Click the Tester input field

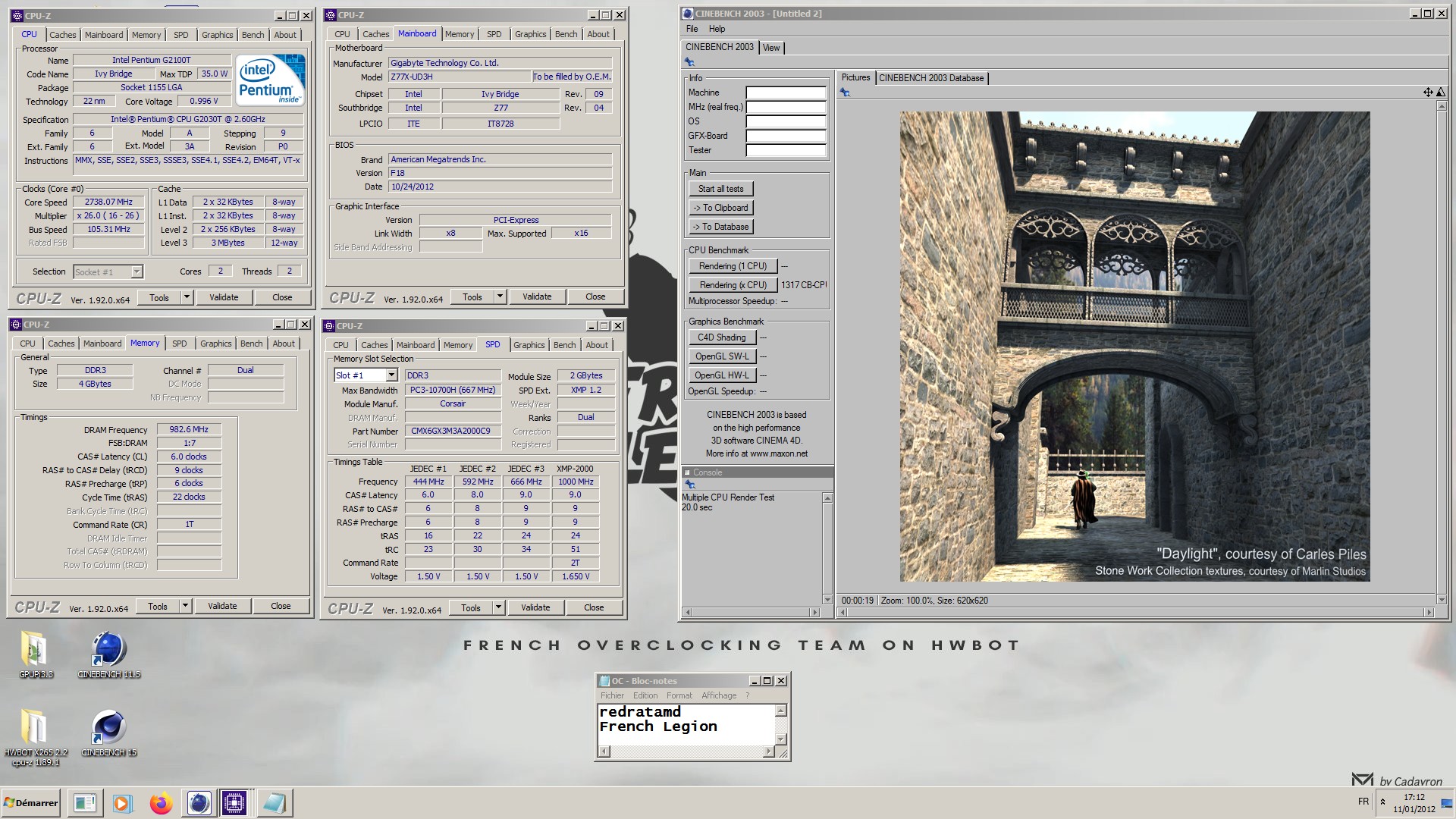[x=786, y=150]
